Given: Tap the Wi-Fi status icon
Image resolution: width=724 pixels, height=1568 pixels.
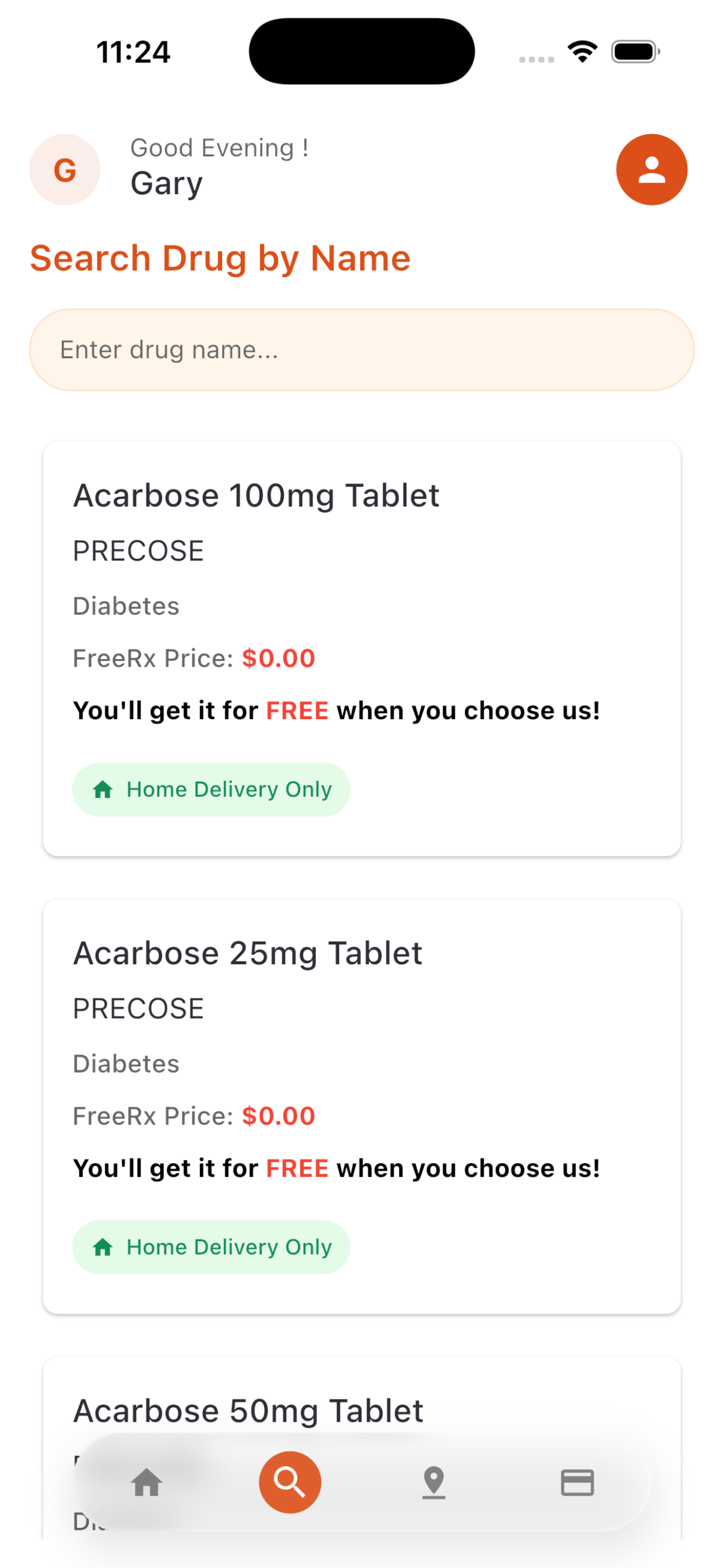Looking at the screenshot, I should click(x=582, y=52).
